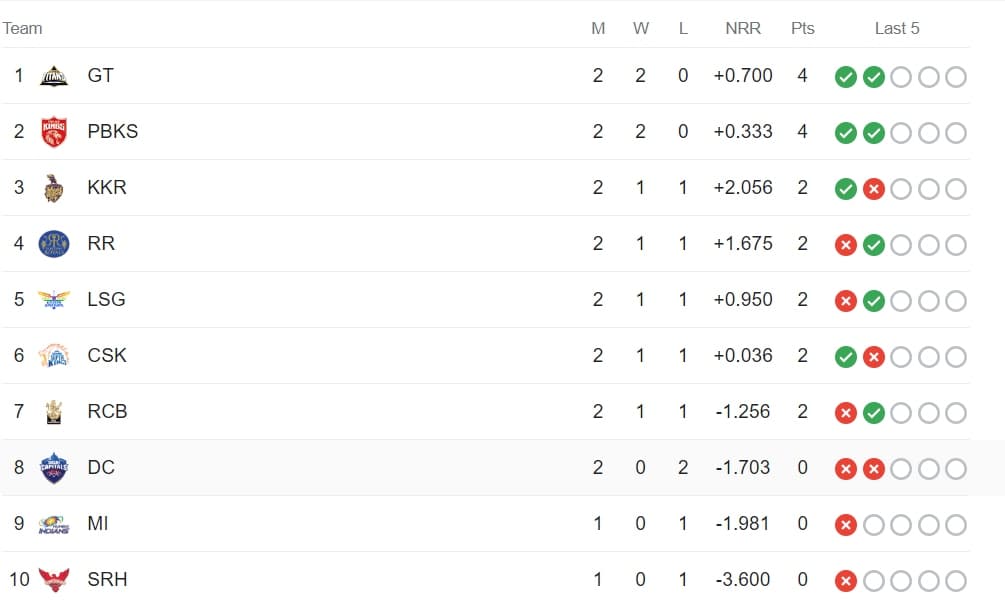The image size is (1005, 610).
Task: Click the Team column header
Action: click(x=23, y=28)
